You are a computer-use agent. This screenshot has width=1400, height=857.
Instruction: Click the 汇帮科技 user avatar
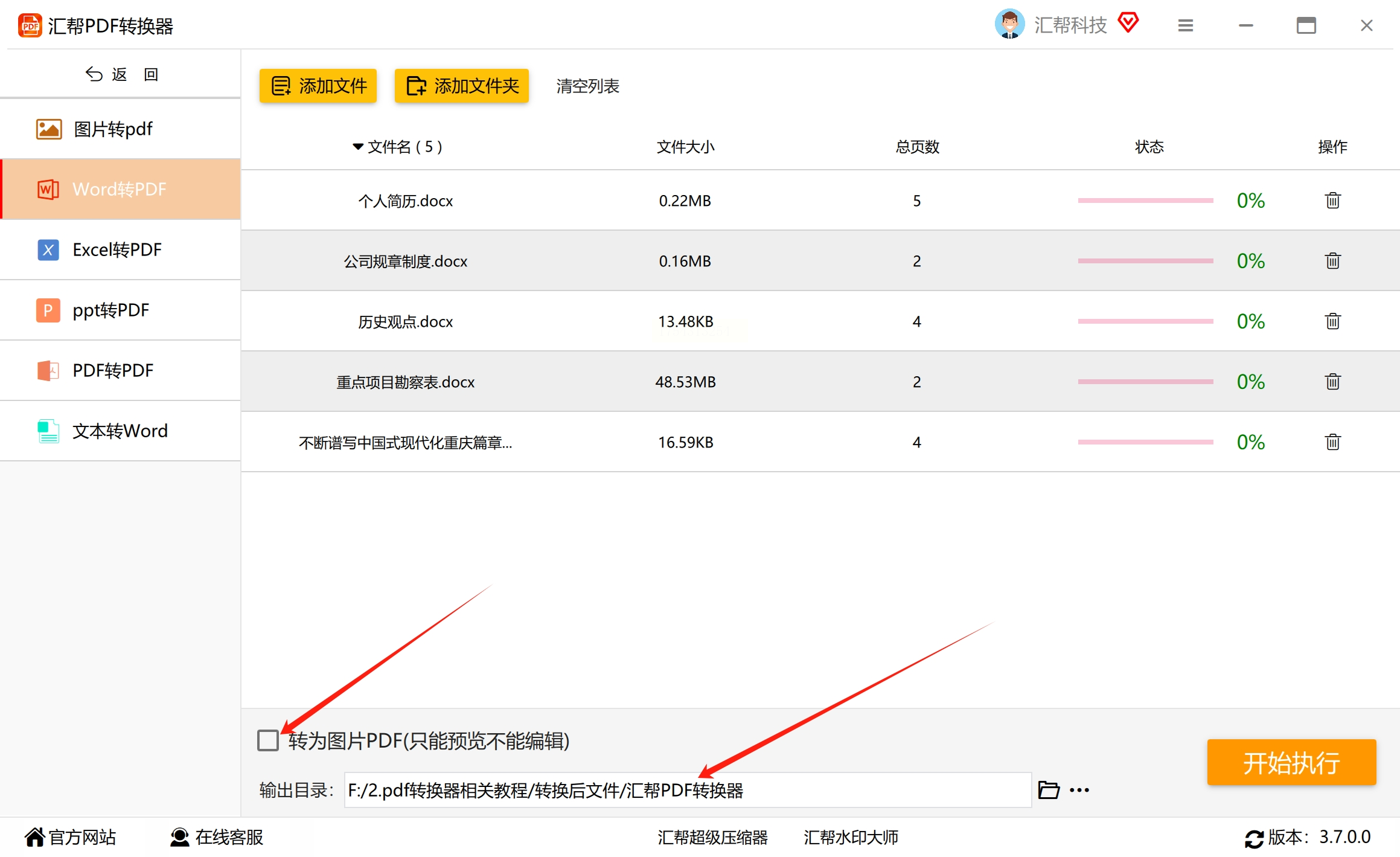[1009, 24]
